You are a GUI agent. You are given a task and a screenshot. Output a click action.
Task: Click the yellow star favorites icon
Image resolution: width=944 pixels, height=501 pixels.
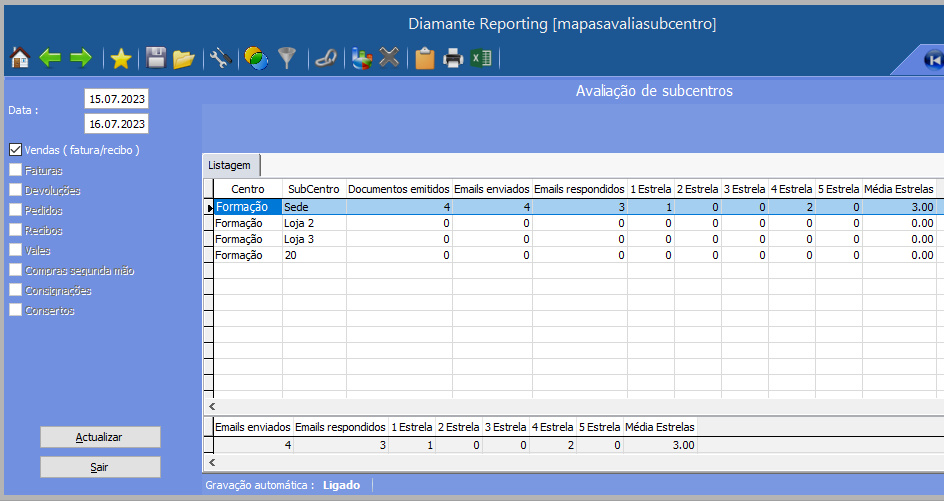(x=121, y=59)
